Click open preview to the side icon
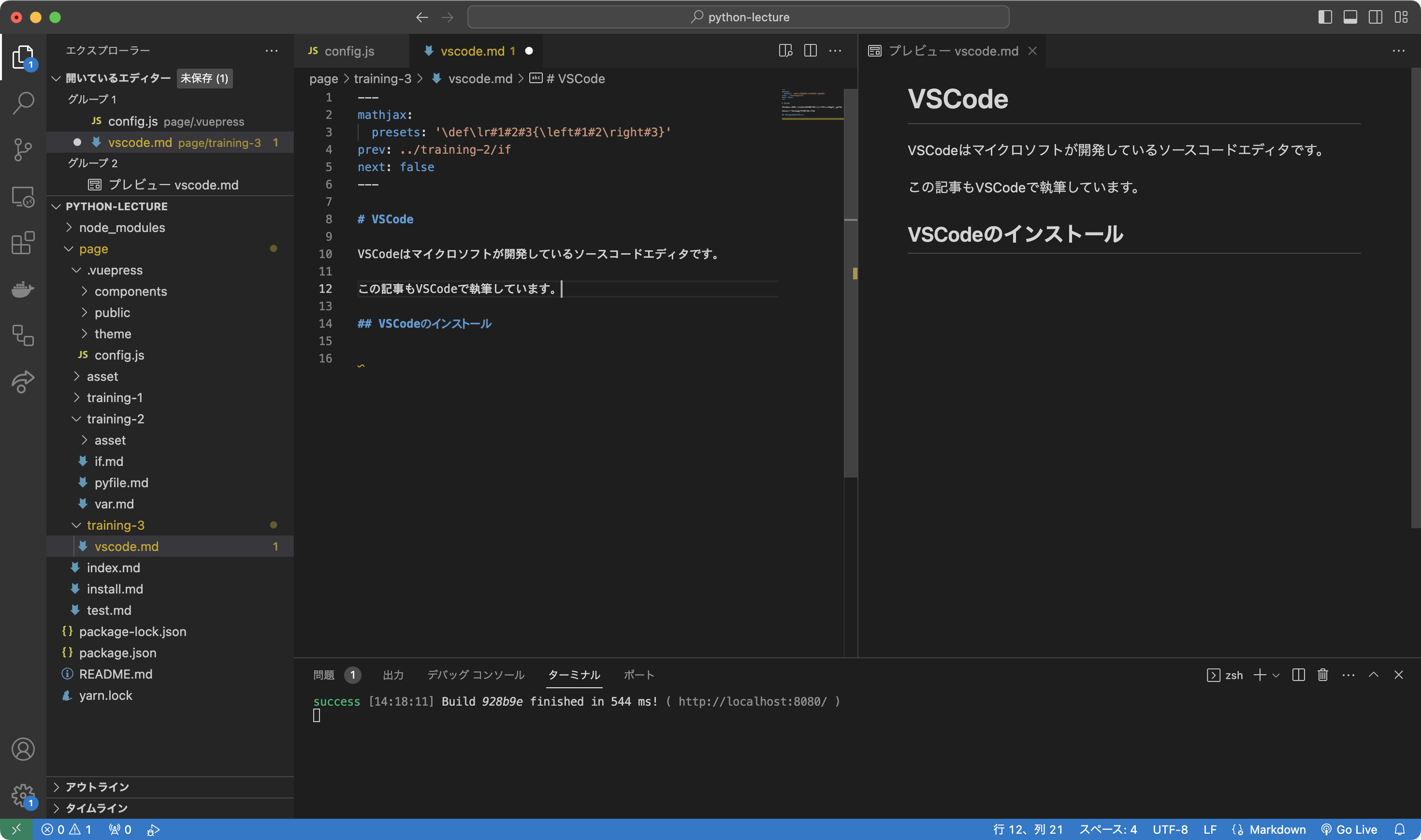The width and height of the screenshot is (1421, 840). pyautogui.click(x=785, y=51)
